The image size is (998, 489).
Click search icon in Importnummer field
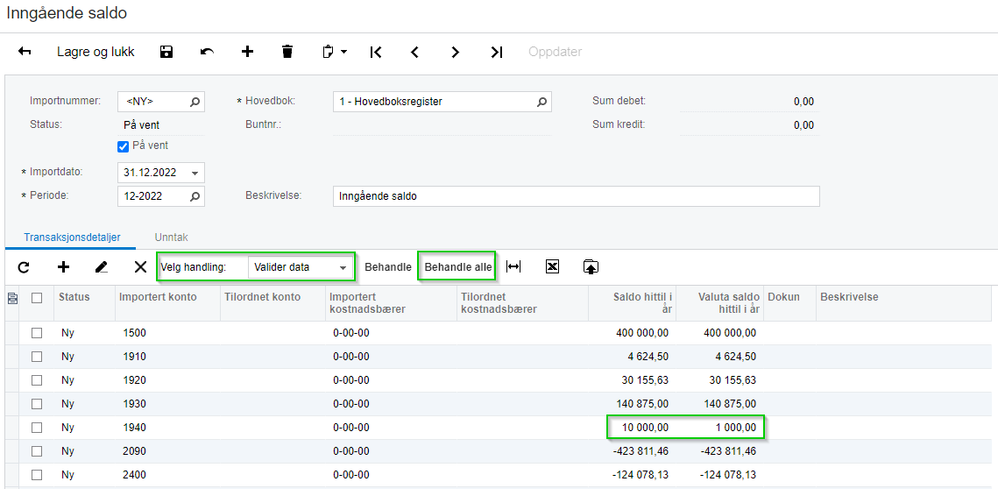[195, 101]
